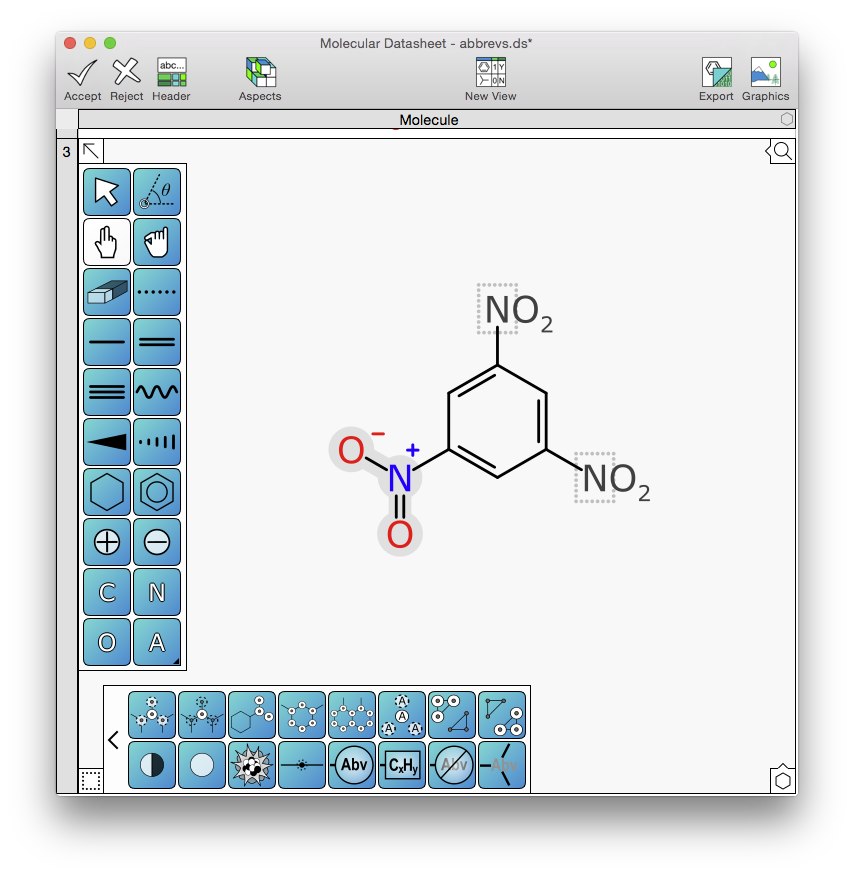
Task: Open New View from the toolbar
Action: tap(490, 79)
